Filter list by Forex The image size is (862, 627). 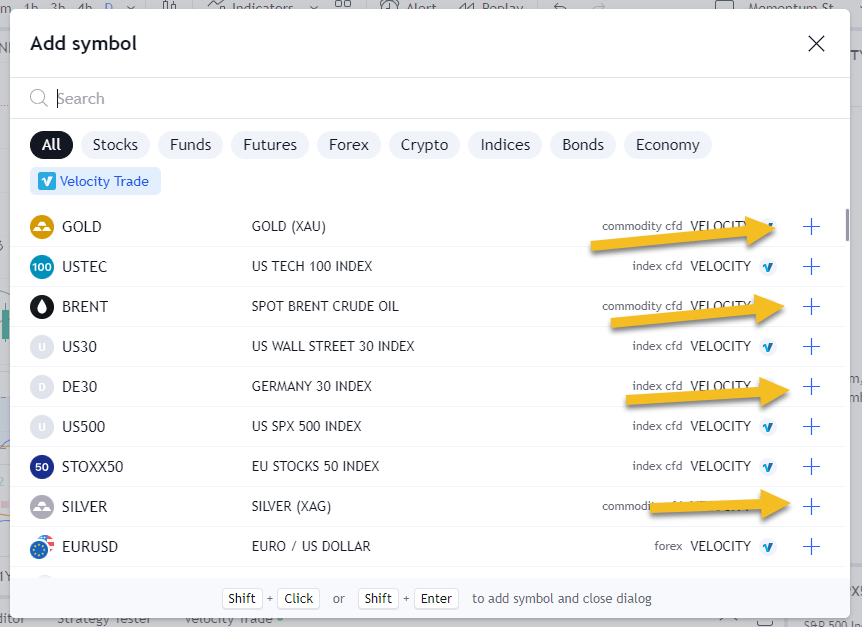click(349, 145)
